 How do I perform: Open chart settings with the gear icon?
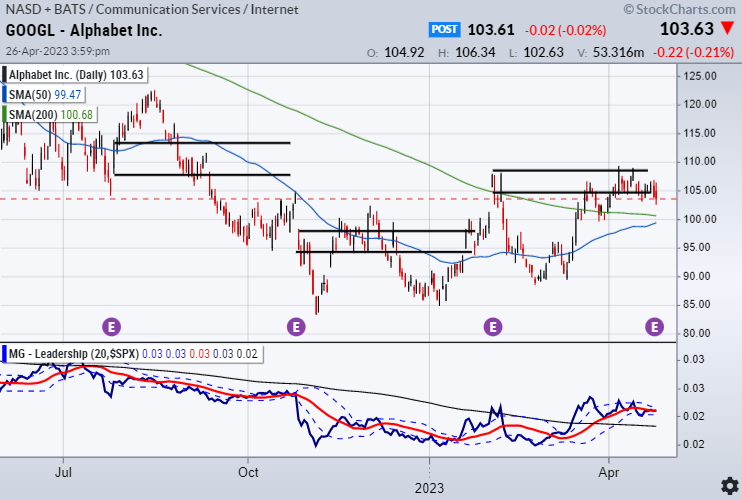click(x=729, y=487)
